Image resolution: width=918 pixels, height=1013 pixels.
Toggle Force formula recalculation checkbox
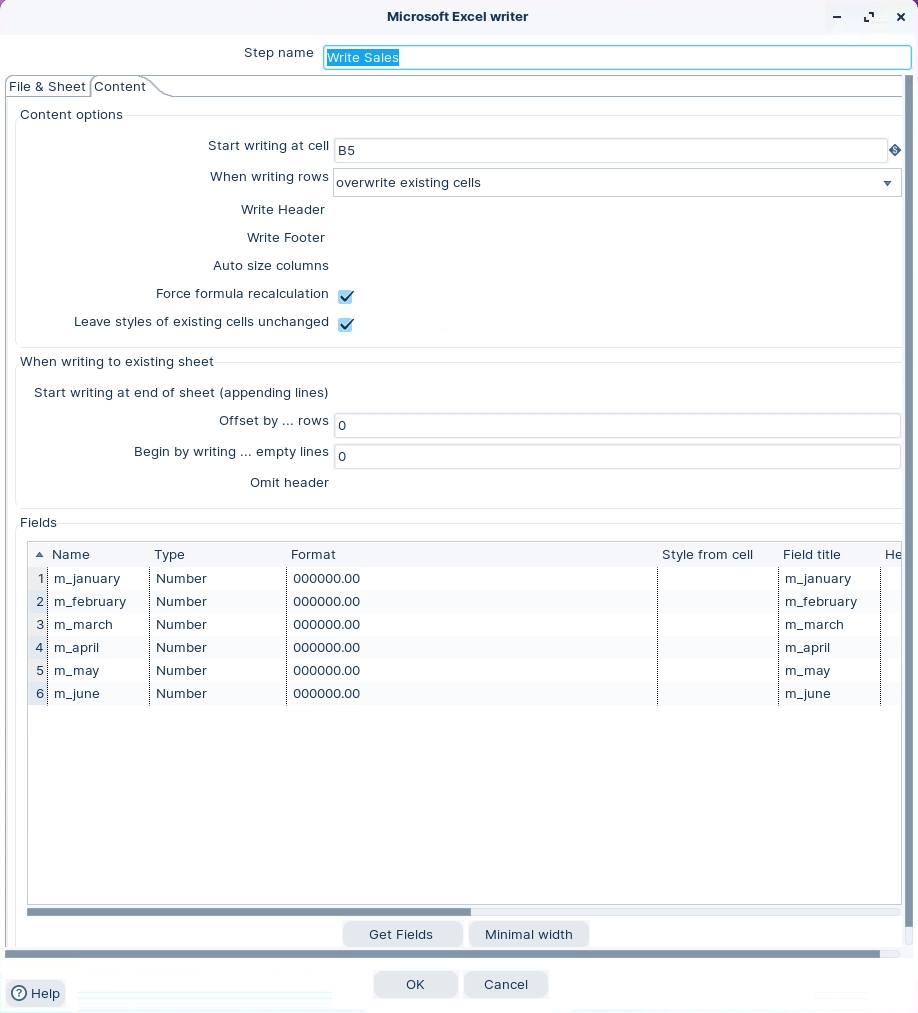(346, 296)
